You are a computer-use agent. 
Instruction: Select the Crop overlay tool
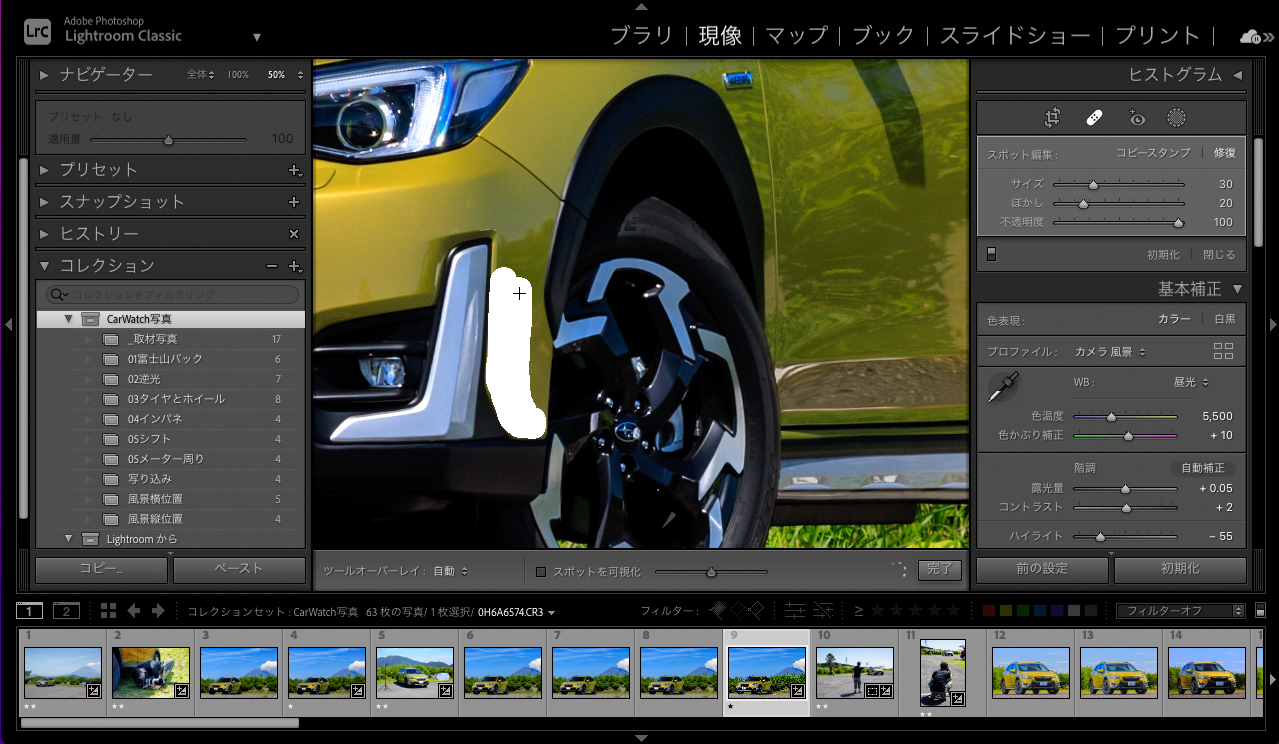coord(1052,118)
